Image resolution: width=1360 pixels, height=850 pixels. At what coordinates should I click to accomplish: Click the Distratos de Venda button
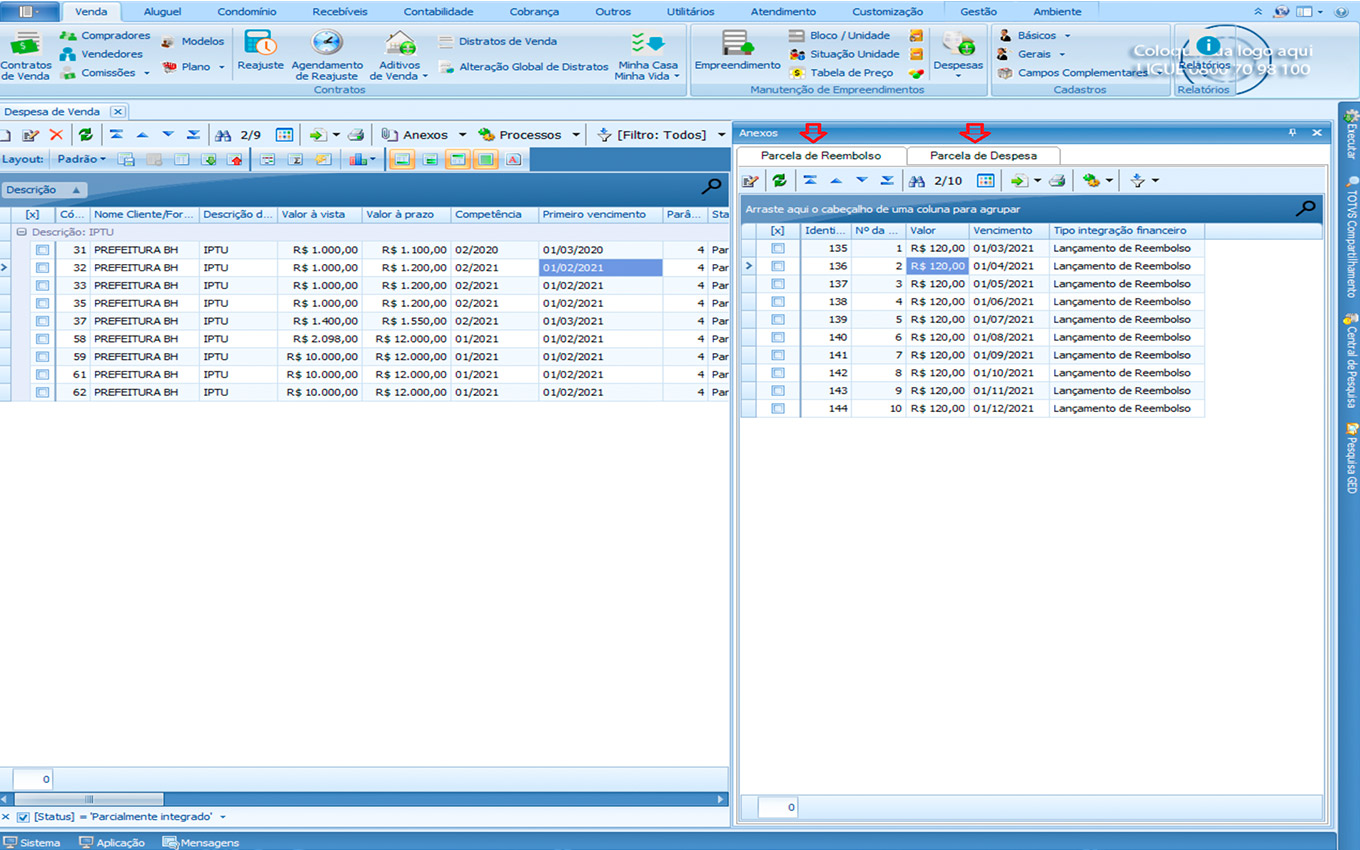[x=507, y=42]
